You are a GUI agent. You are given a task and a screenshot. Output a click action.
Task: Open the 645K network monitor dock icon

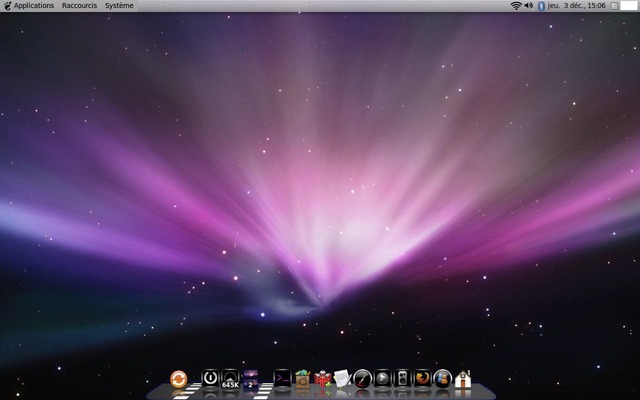point(230,378)
